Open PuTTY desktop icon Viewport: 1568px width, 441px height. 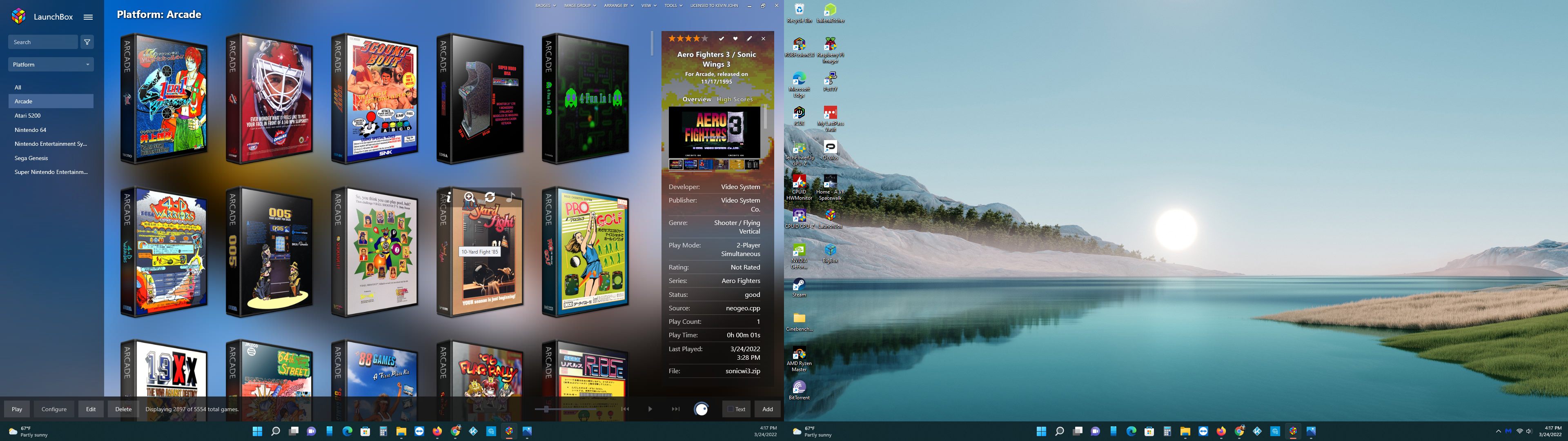[x=830, y=81]
